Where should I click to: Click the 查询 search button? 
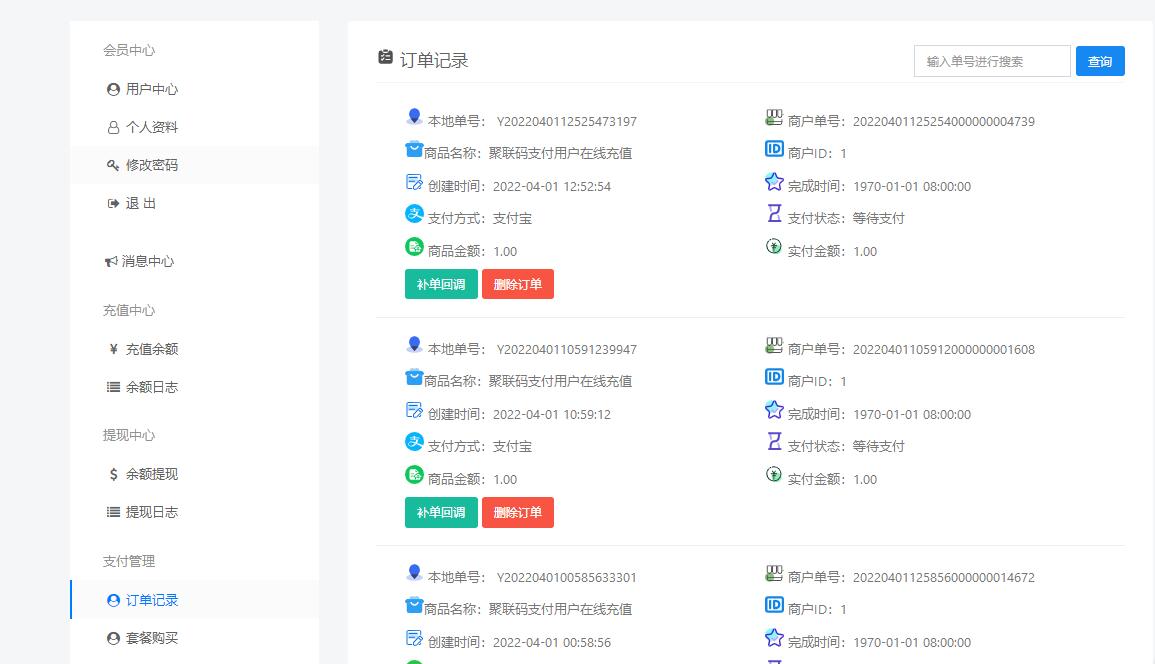tap(1100, 60)
